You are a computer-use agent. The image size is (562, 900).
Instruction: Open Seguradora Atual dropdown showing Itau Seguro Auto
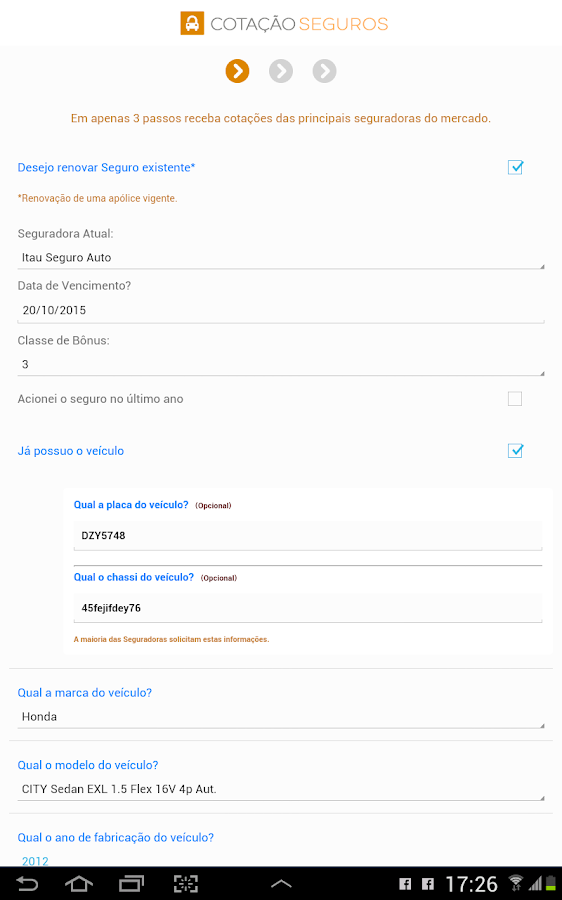281,258
